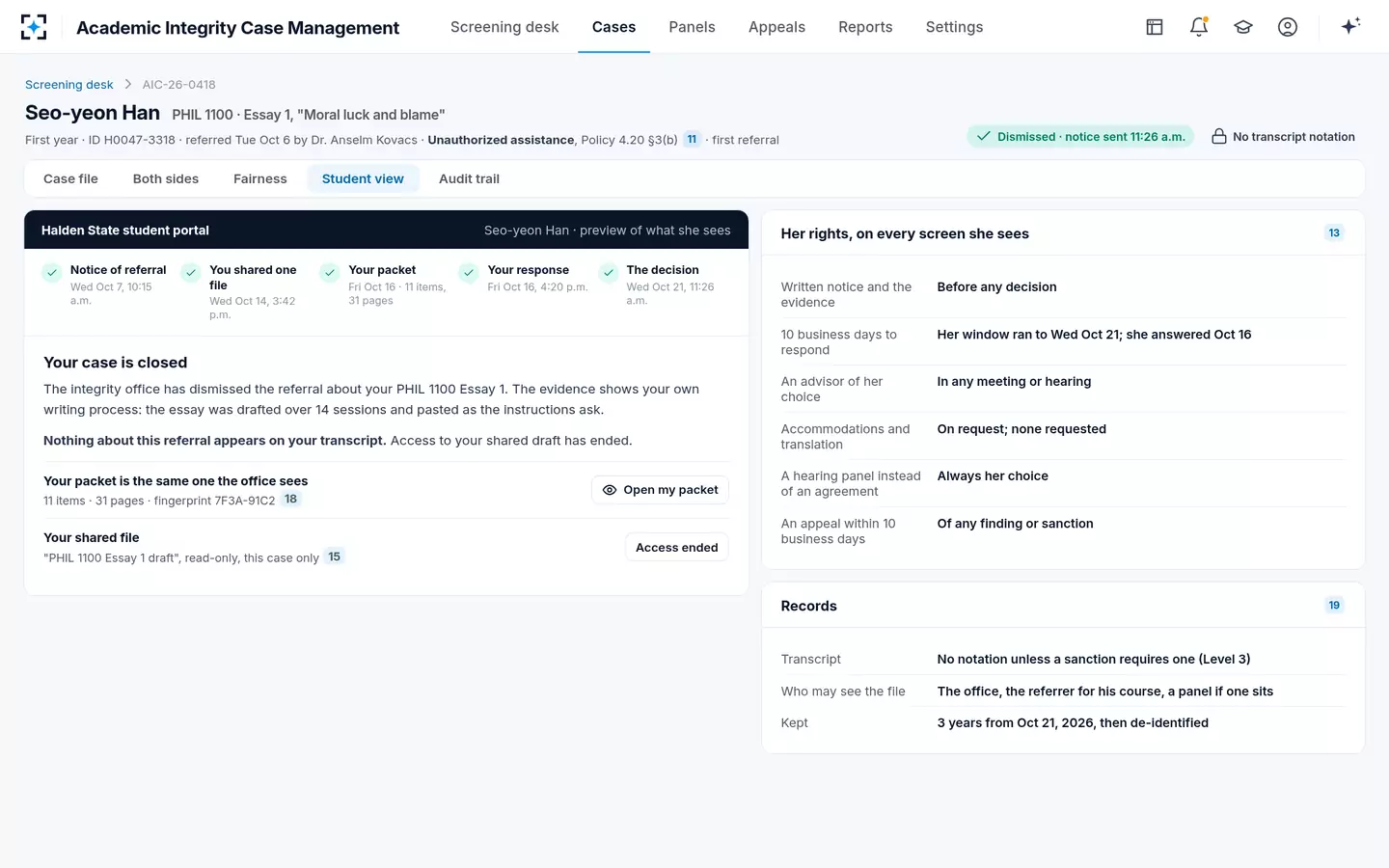This screenshot has height=868, width=1389.
Task: Click the Dismissed notice sent status pill
Action: click(1080, 136)
